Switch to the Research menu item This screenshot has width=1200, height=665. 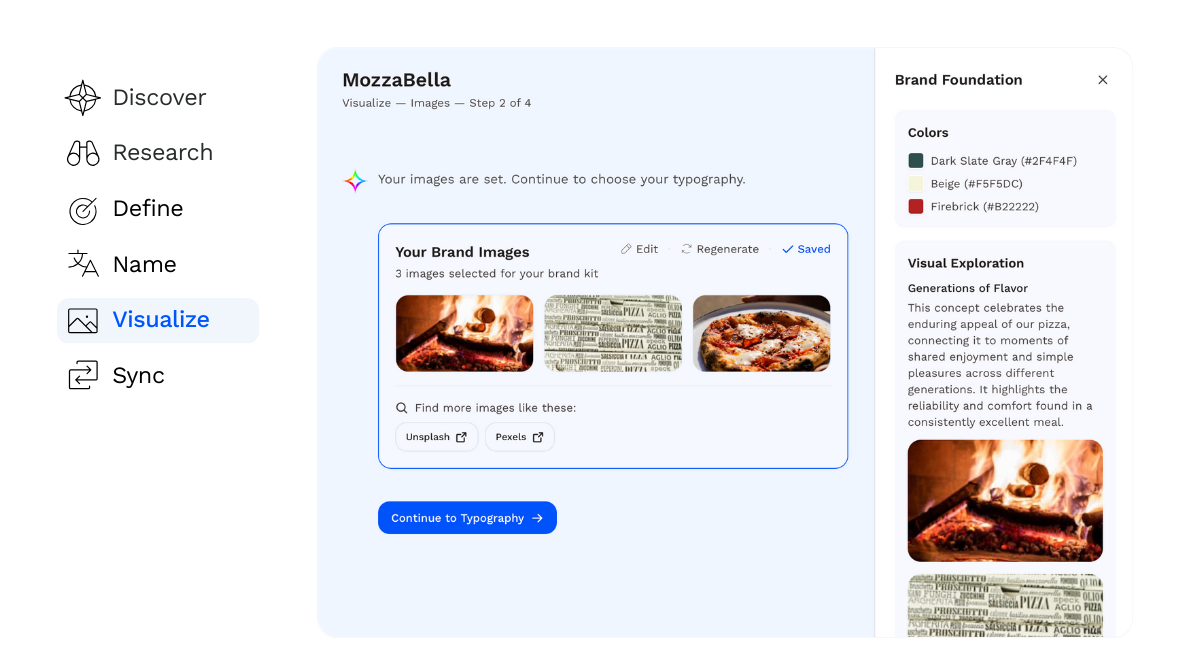[162, 153]
